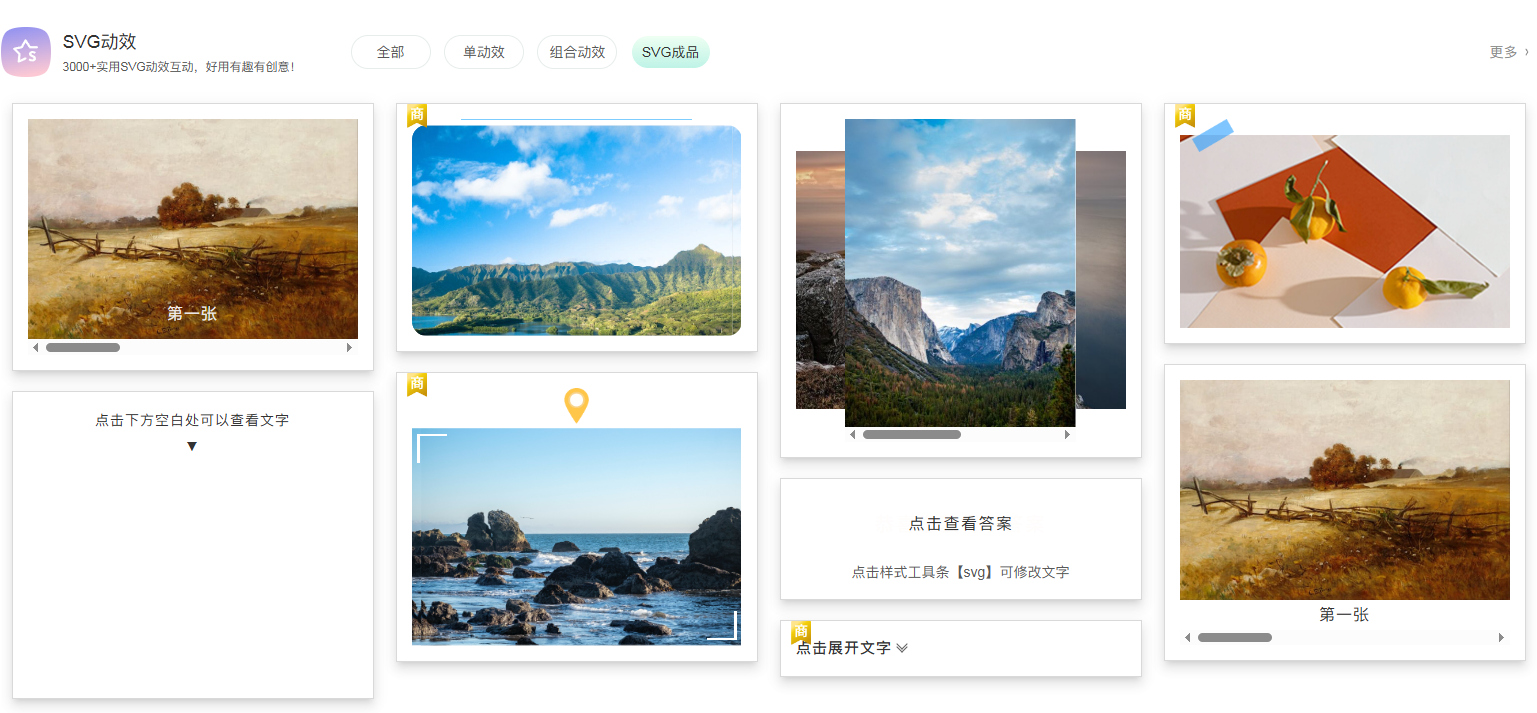
Task: Click the text 点击样式工具条【svg】可修改文字
Action: pyautogui.click(x=961, y=573)
